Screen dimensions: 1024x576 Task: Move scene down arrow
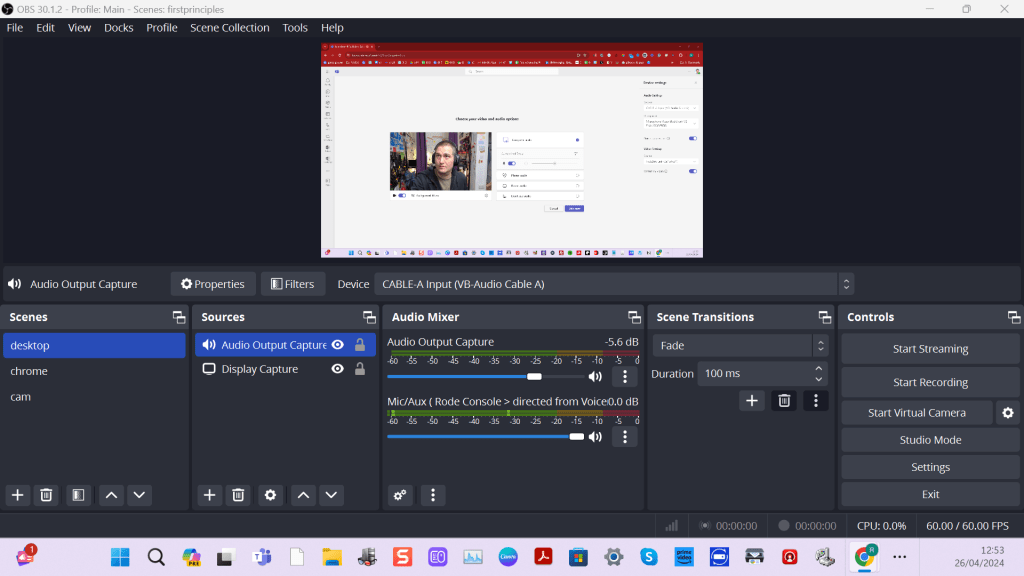139,495
